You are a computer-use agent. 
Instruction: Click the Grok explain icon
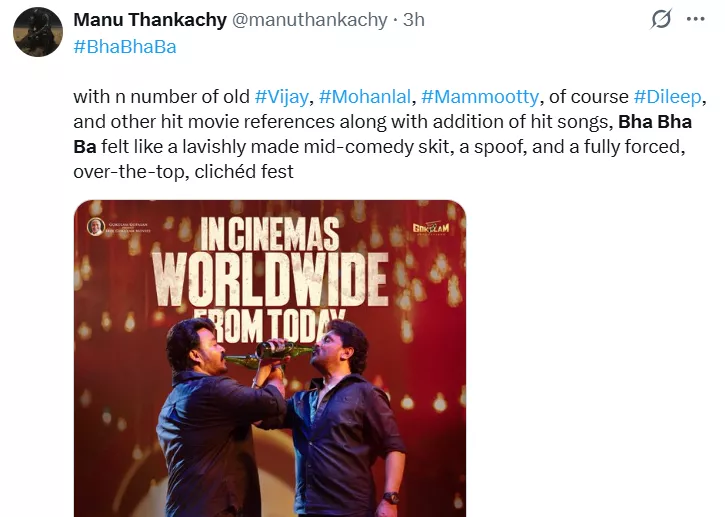pyautogui.click(x=661, y=19)
